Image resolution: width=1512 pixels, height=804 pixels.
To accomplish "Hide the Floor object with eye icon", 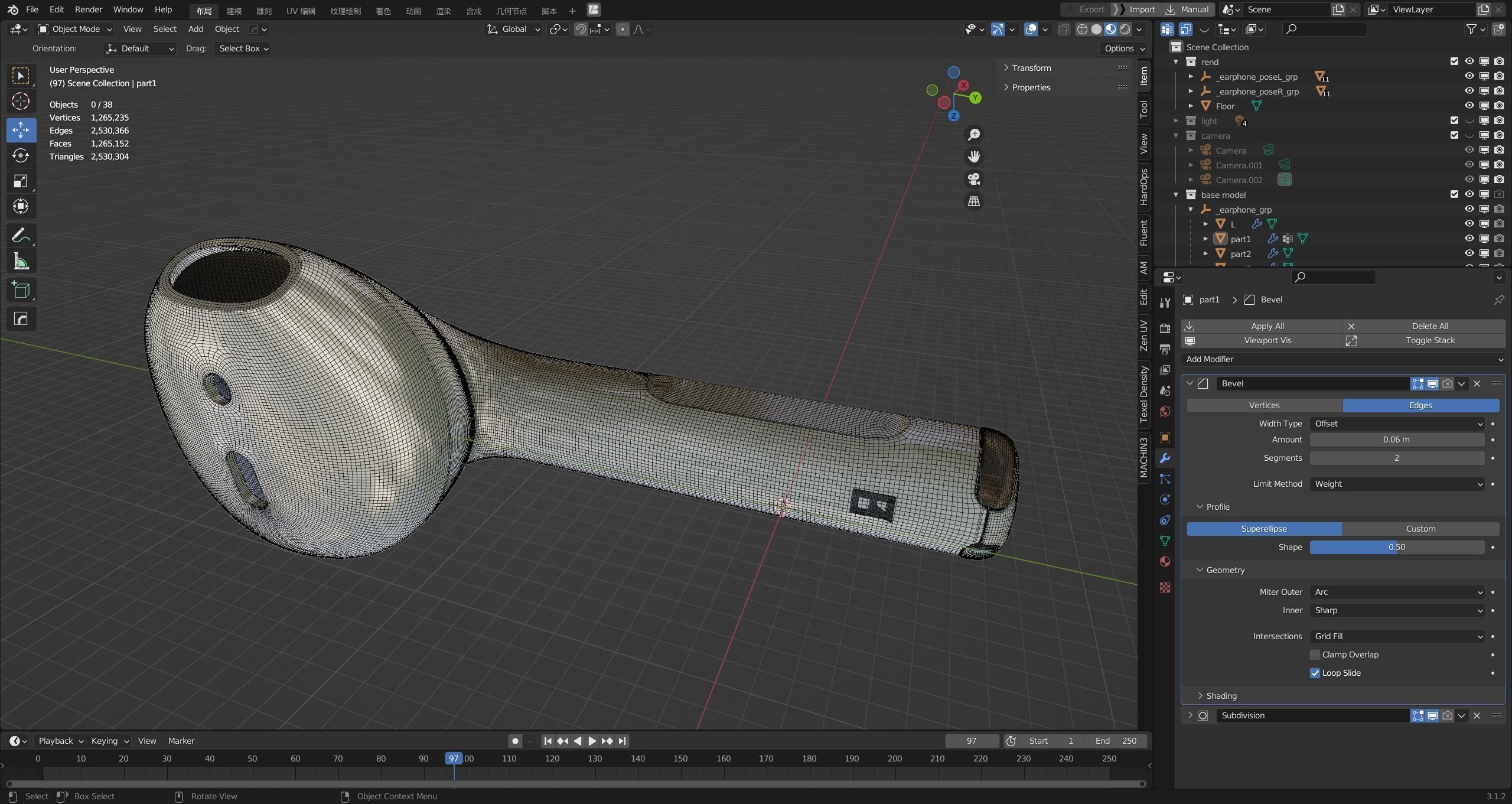I will pyautogui.click(x=1469, y=106).
